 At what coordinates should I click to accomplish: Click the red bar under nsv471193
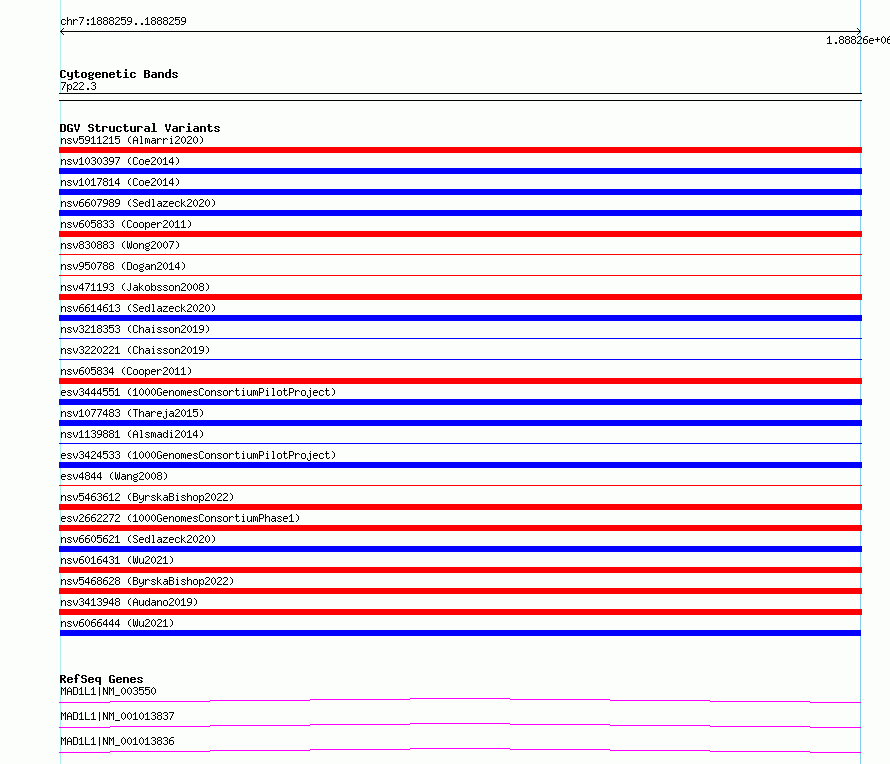pos(460,297)
